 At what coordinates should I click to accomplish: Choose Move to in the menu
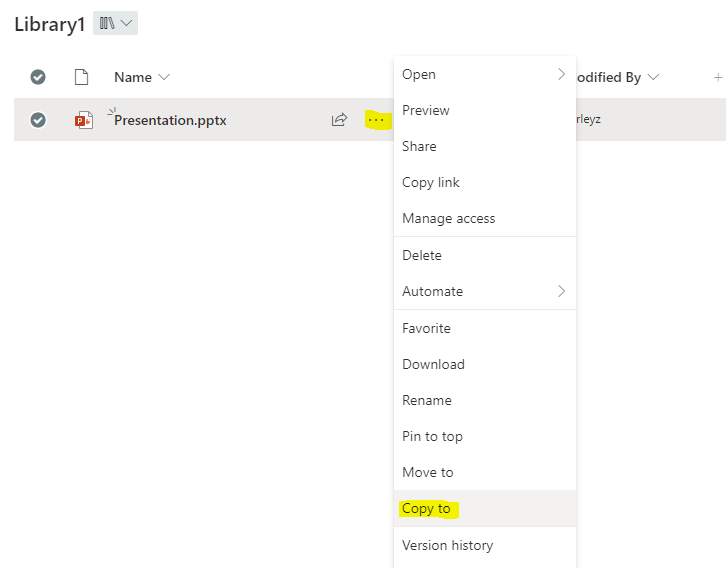427,472
